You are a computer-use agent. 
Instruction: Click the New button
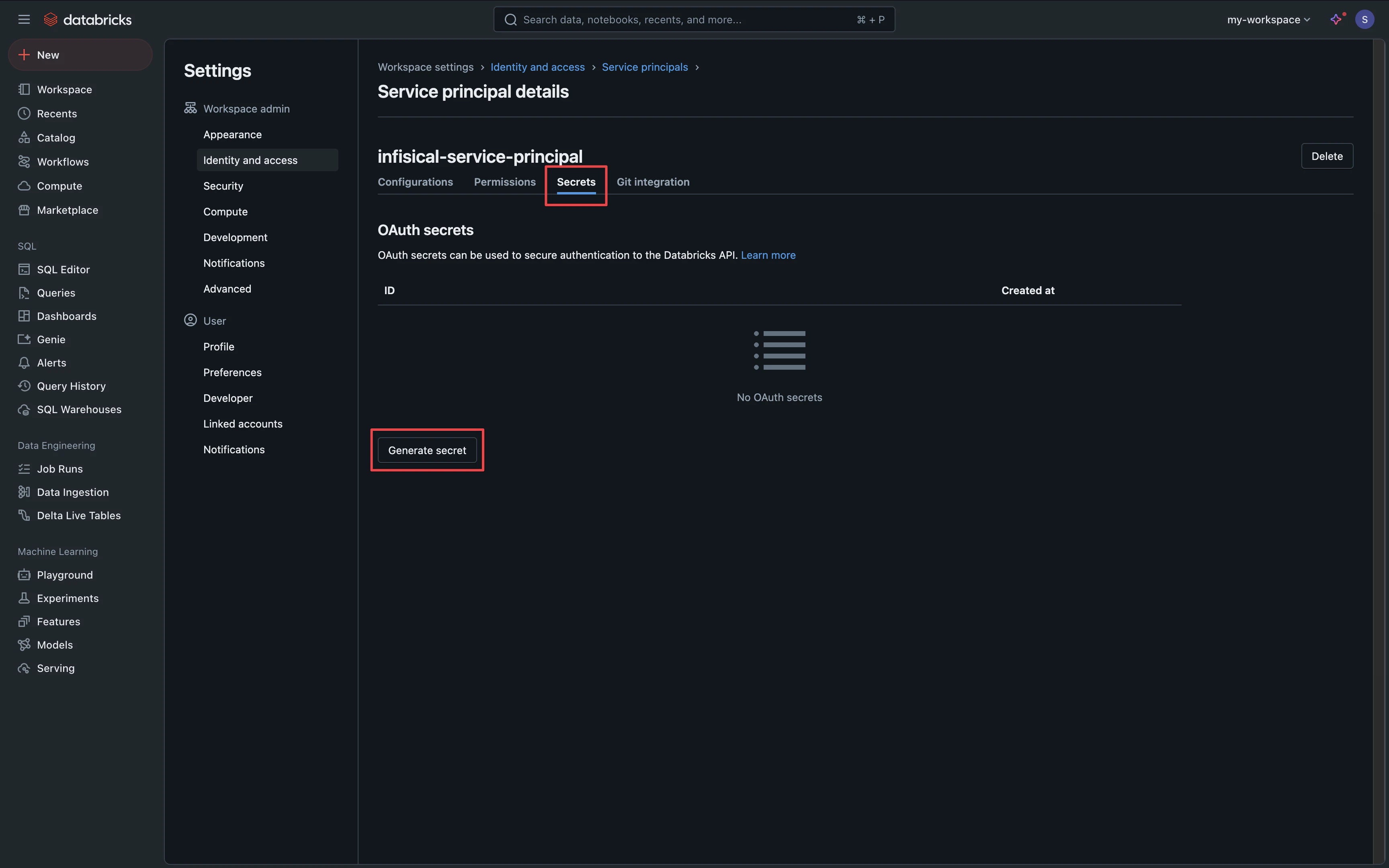point(80,55)
